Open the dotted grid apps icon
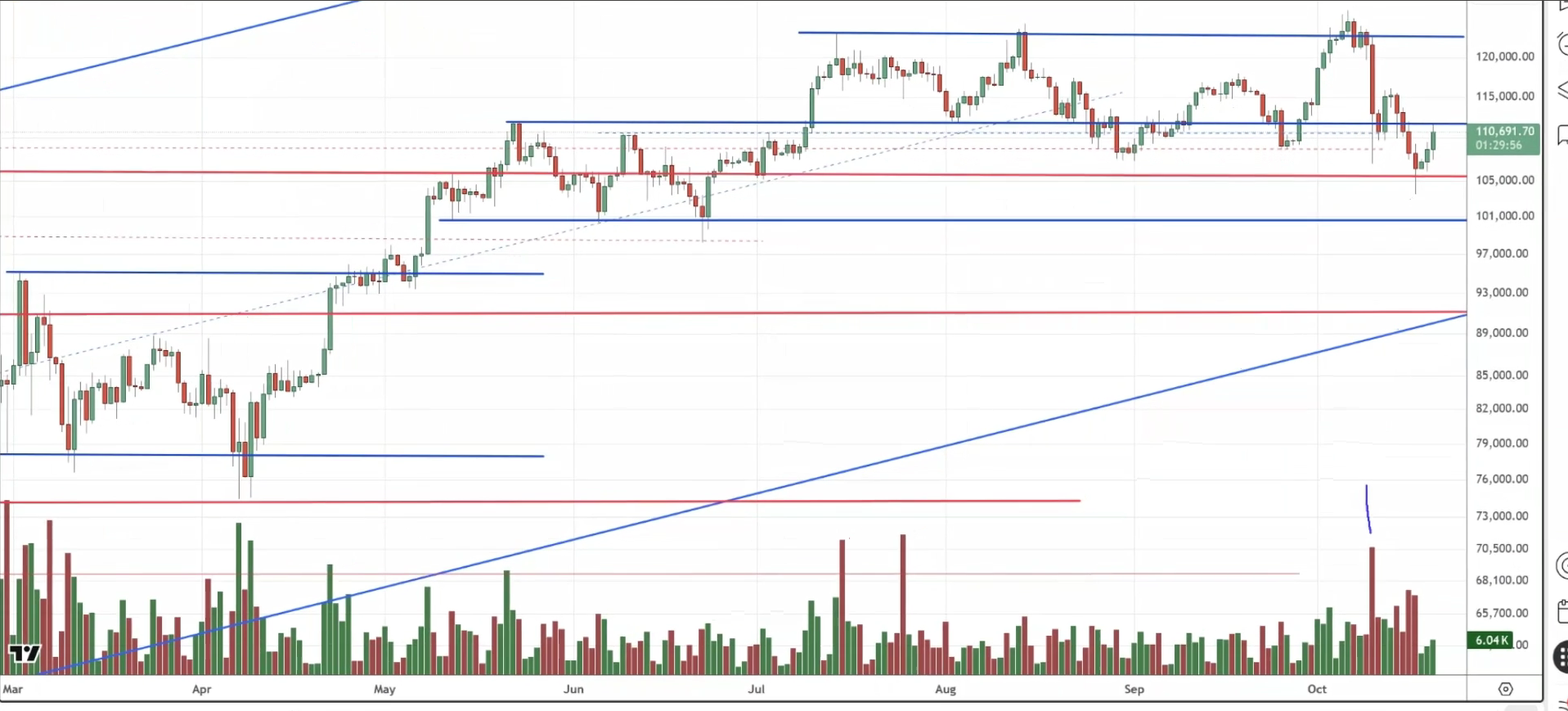Image resolution: width=1568 pixels, height=711 pixels. (1561, 656)
